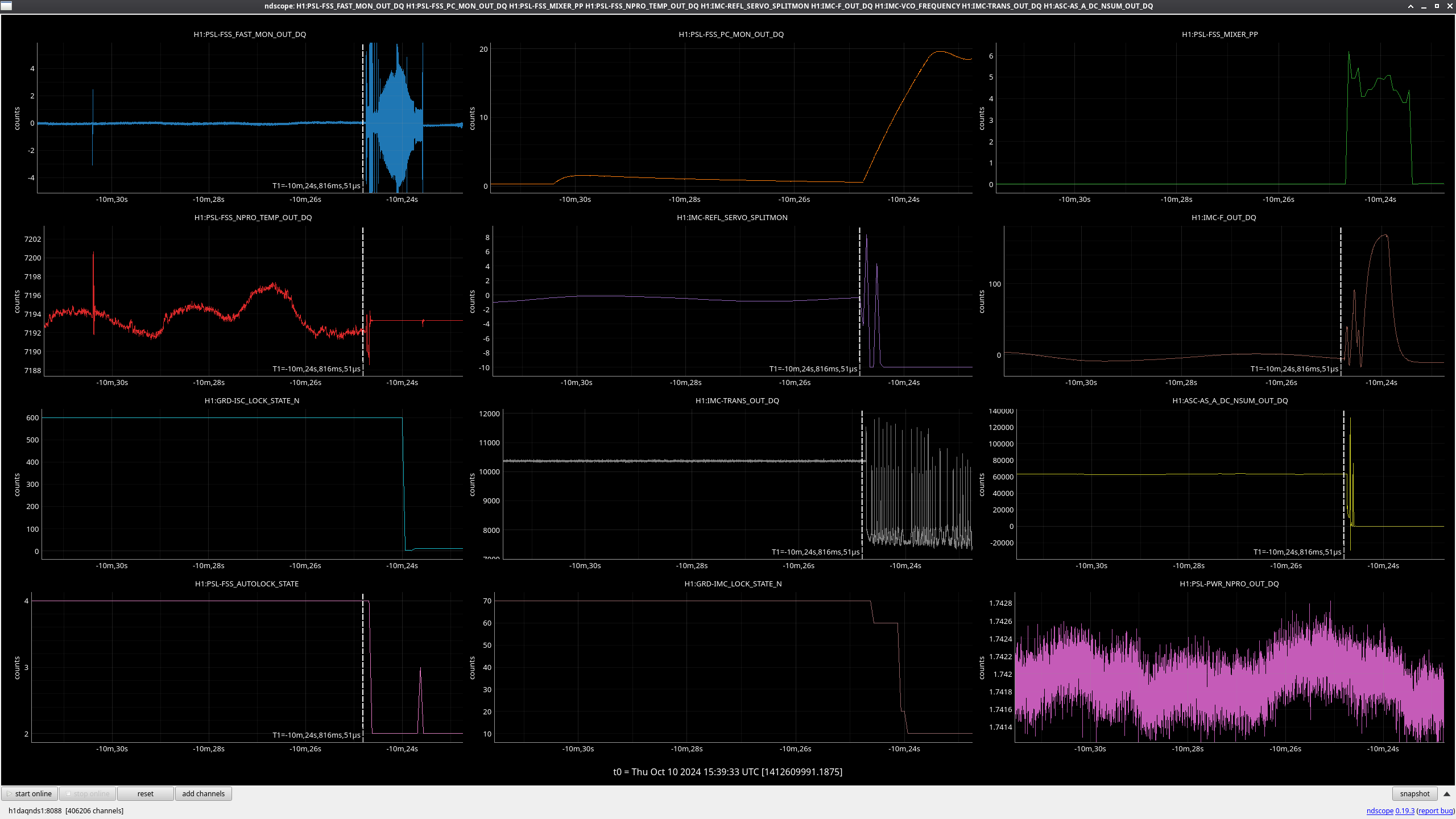
Task: Click the H1:PSL-FSS_NPRO_TEMP_OUT_DQ plot title
Action: pos(253,217)
